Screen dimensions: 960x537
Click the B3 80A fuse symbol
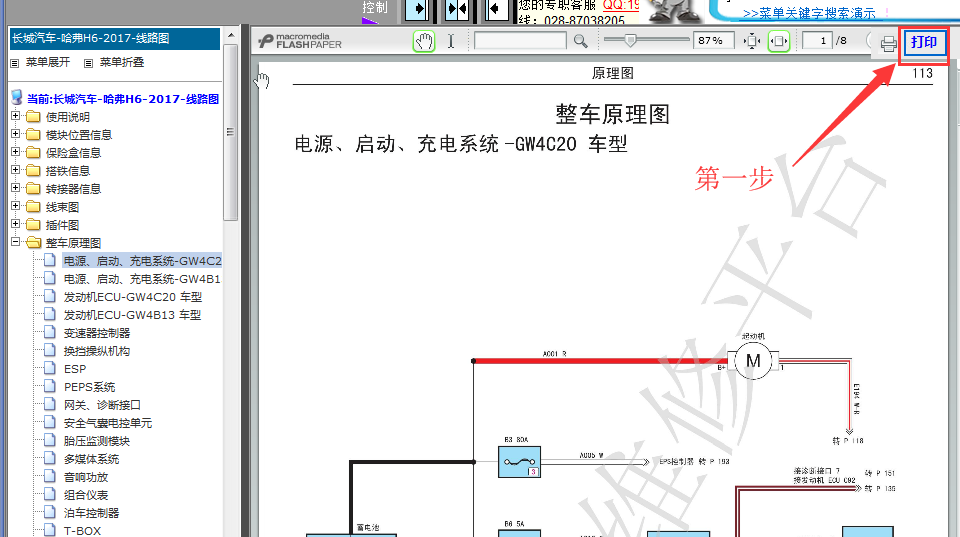[519, 462]
